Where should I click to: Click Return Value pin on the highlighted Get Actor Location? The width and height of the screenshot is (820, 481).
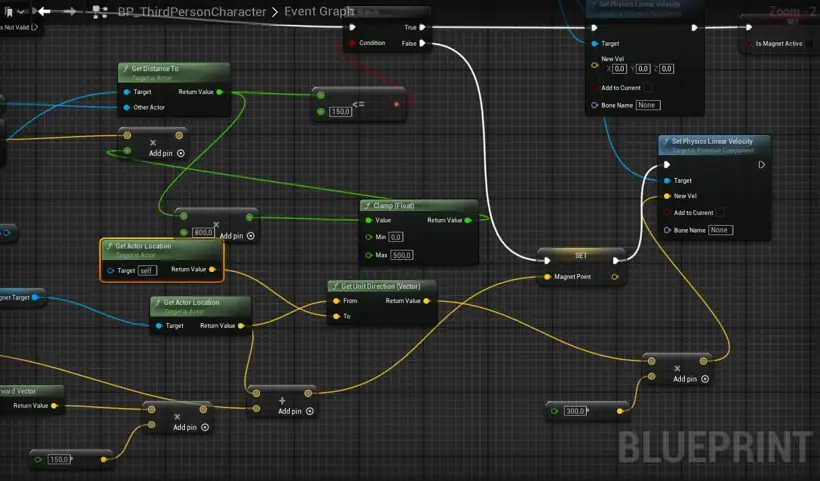(212, 269)
